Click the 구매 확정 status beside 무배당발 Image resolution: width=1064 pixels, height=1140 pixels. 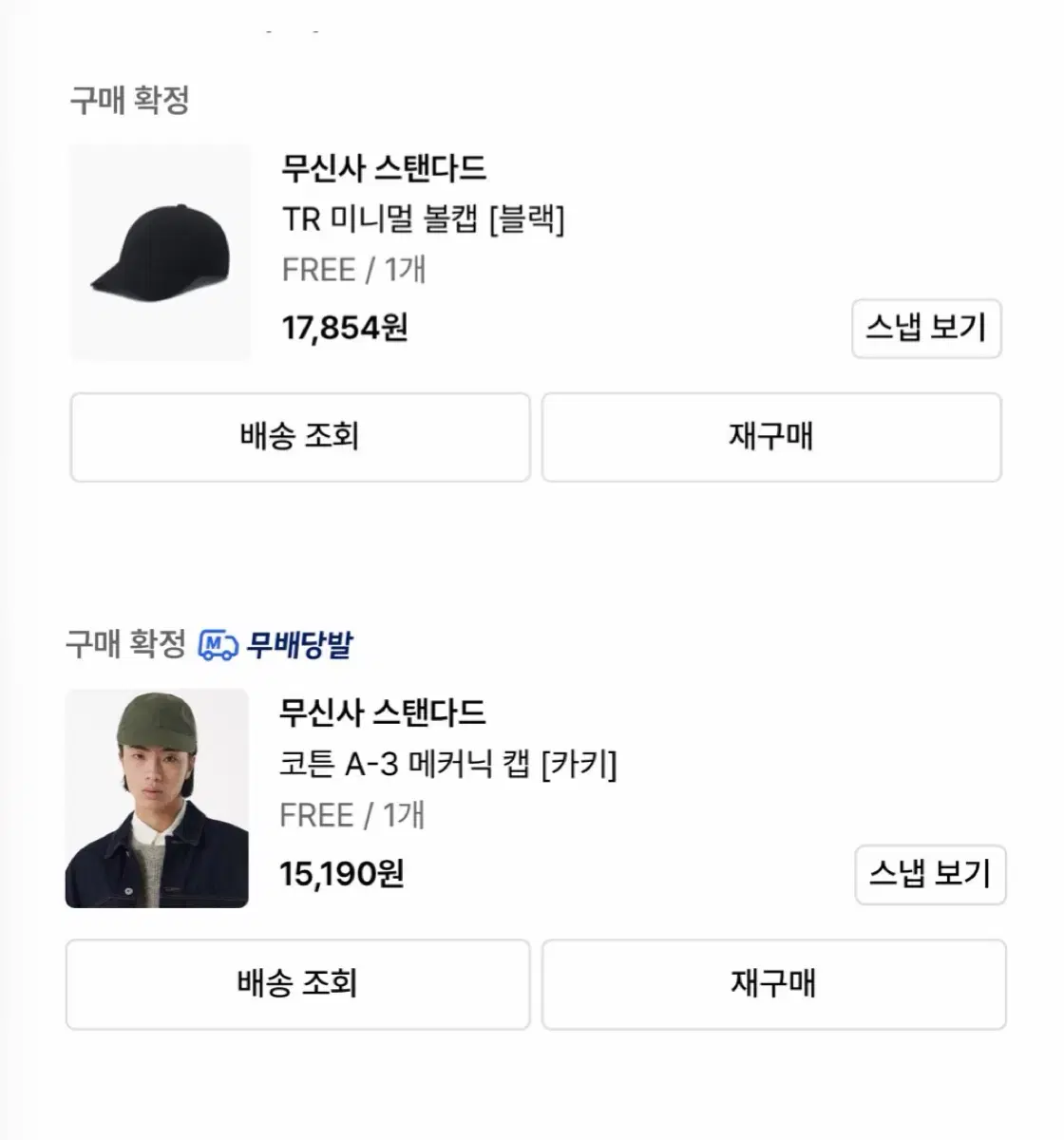[x=125, y=645]
